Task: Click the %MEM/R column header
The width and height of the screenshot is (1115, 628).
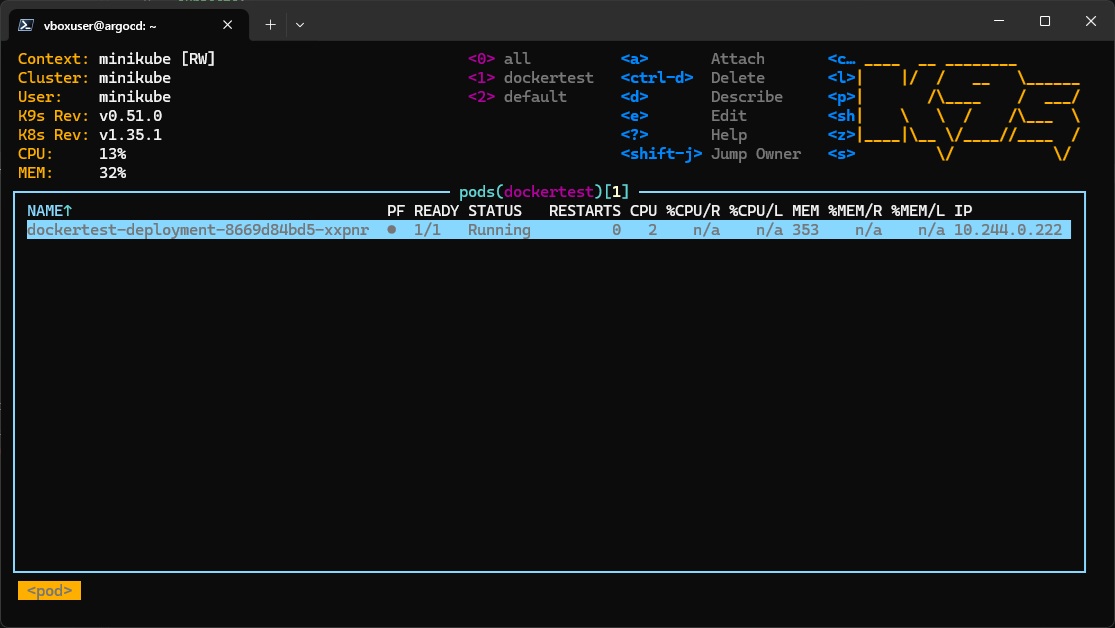Action: [855, 211]
